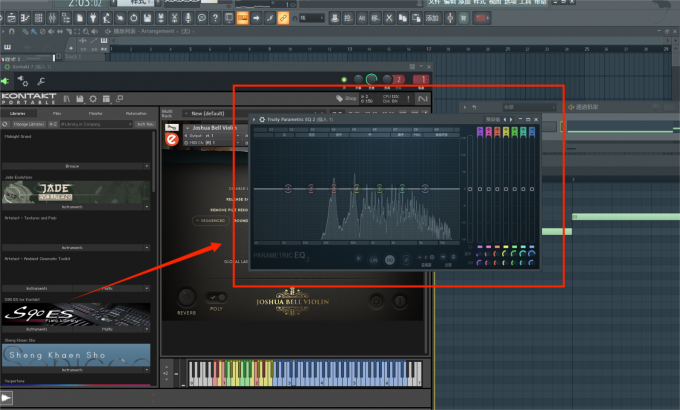Viewport: 680px width, 410px height.
Task: Click the yellow band 4 type tab in EQ
Action: (x=506, y=132)
